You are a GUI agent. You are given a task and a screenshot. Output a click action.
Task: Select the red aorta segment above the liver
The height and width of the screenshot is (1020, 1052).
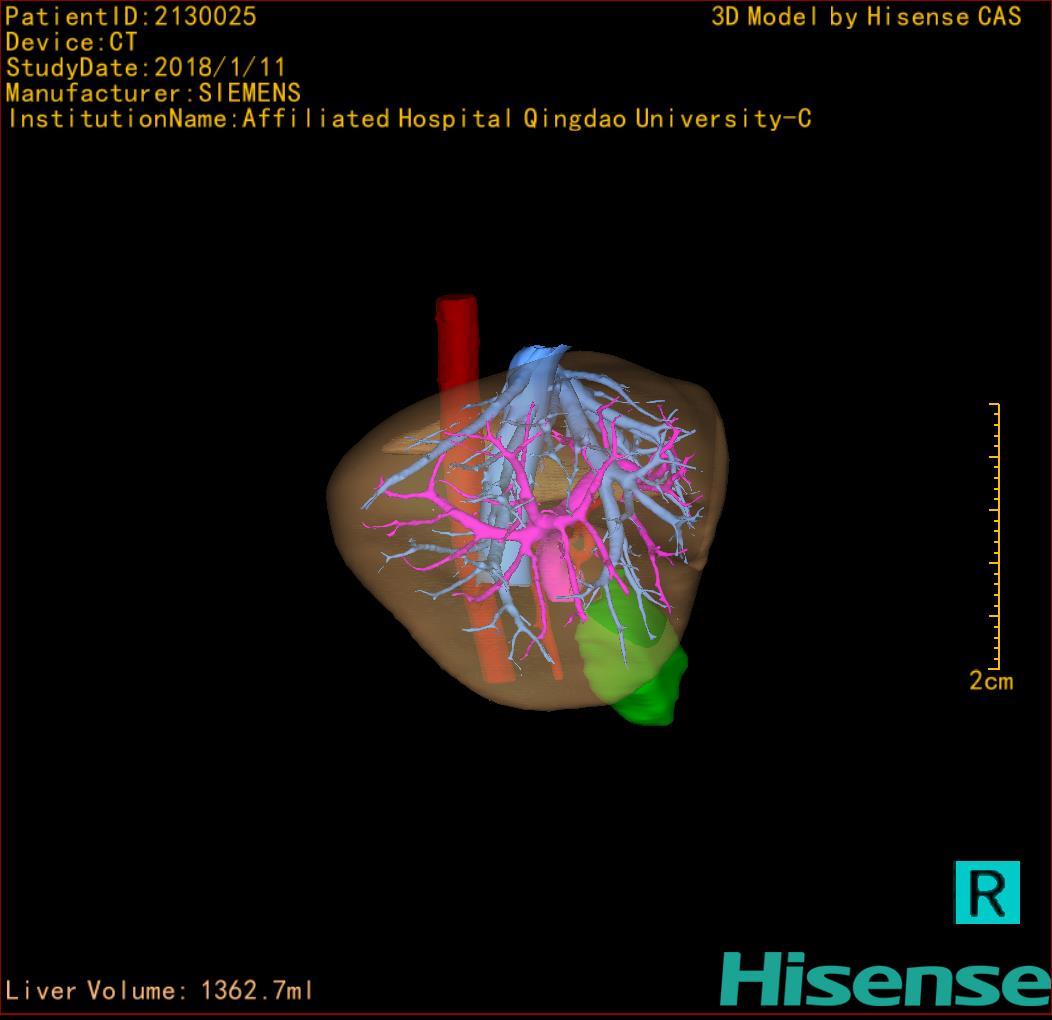(x=456, y=338)
